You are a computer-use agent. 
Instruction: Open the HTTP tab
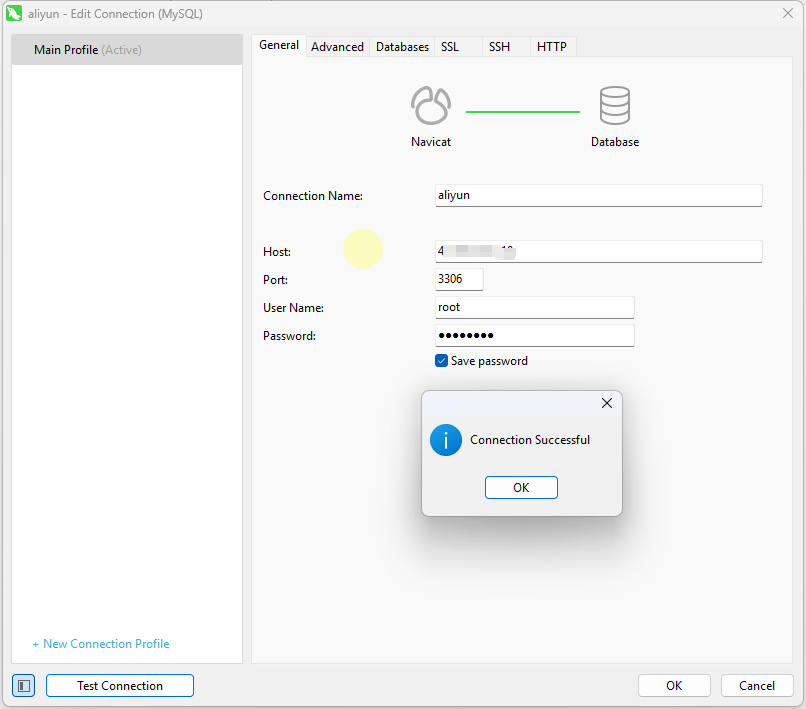552,47
